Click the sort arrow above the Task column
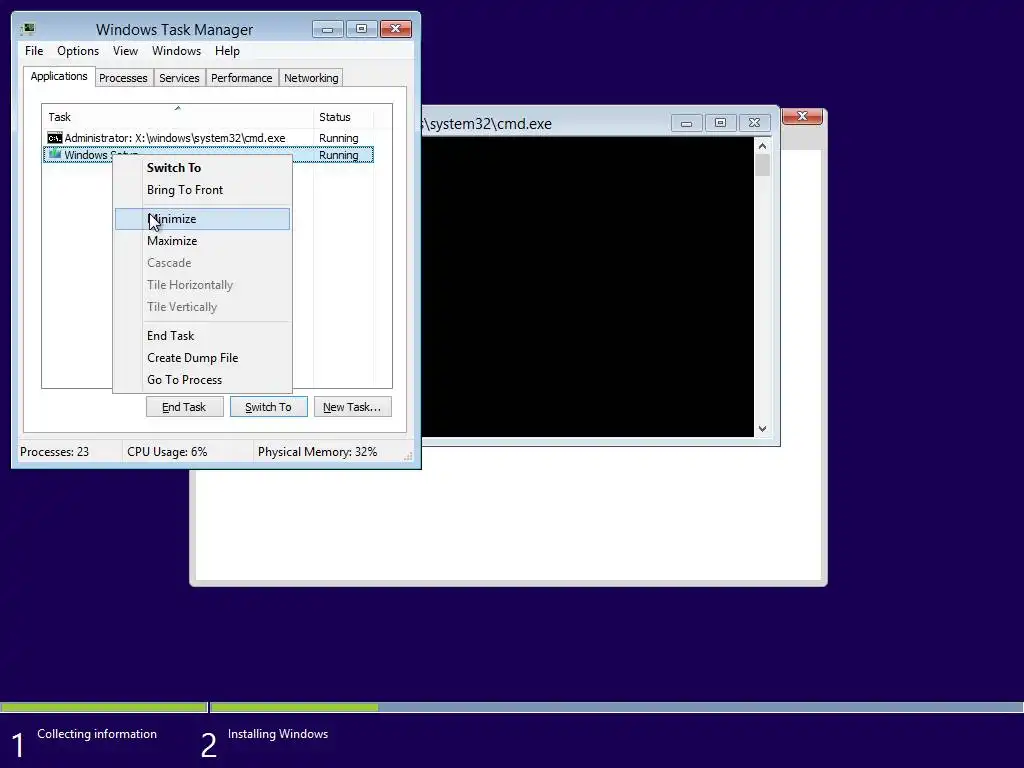The image size is (1024, 768). 178,108
